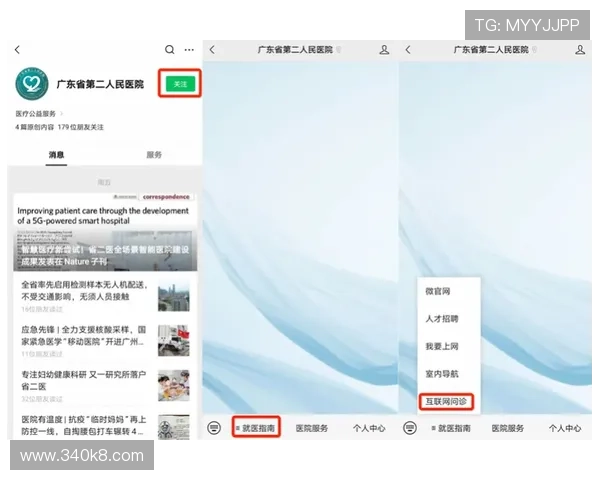This screenshot has width=600, height=480.
Task: Open profile icon in middle chat screen
Action: click(x=384, y=50)
